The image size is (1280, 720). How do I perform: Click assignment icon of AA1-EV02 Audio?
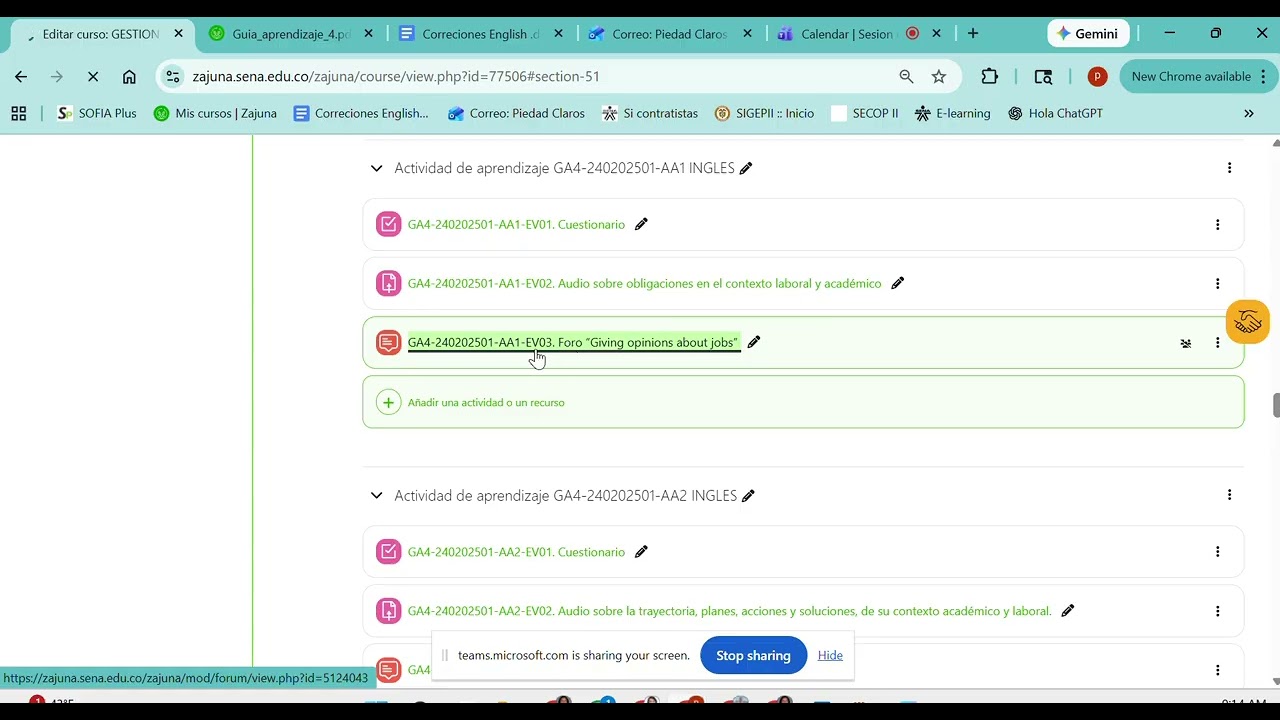388,283
